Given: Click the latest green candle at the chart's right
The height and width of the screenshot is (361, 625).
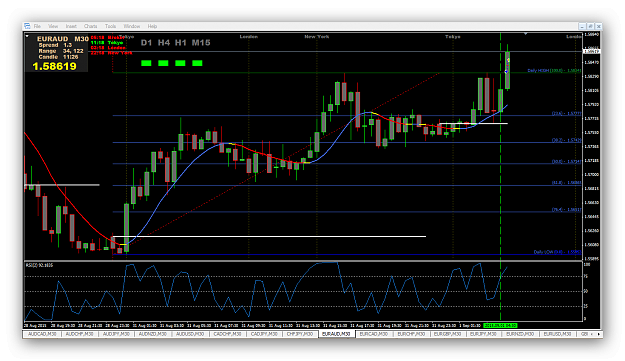Looking at the screenshot, I should 507,70.
